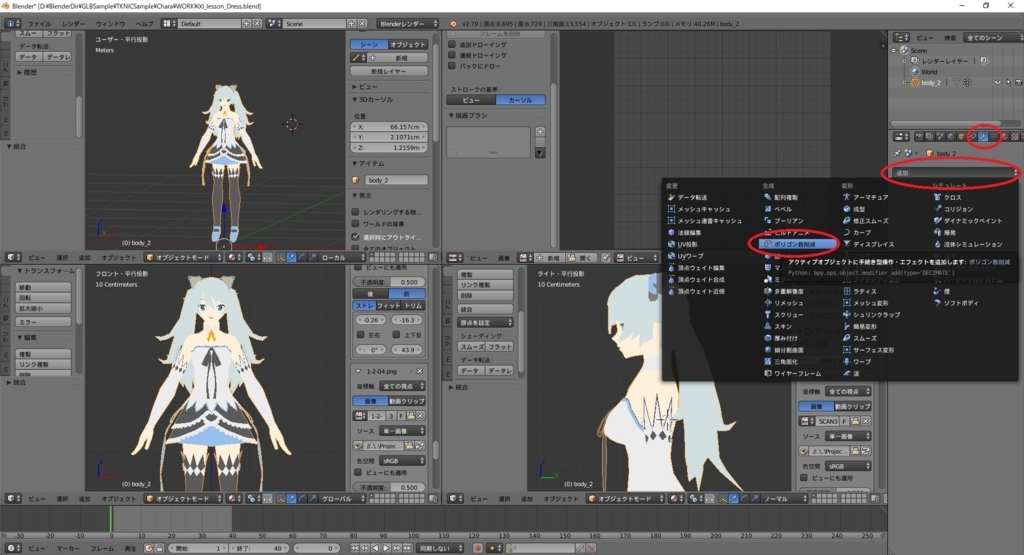Image resolution: width=1024 pixels, height=555 pixels.
Task: Open the グローバル orientation dropdown
Action: 342,498
